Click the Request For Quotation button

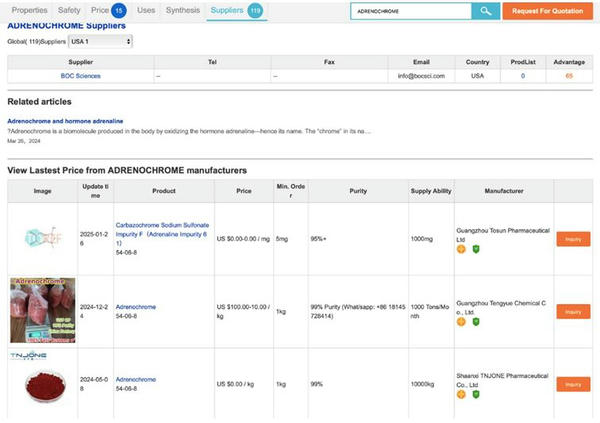click(x=548, y=11)
